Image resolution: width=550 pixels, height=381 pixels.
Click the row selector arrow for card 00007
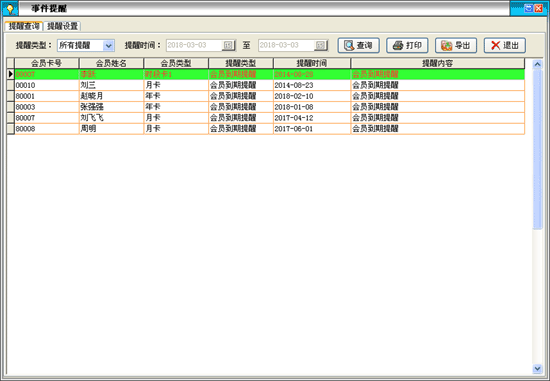tap(11, 74)
